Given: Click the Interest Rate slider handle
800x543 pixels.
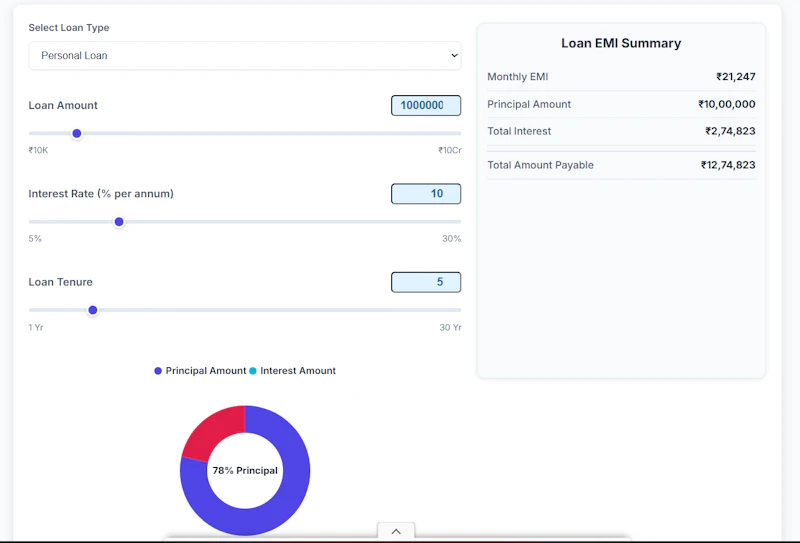Looking at the screenshot, I should click(119, 222).
